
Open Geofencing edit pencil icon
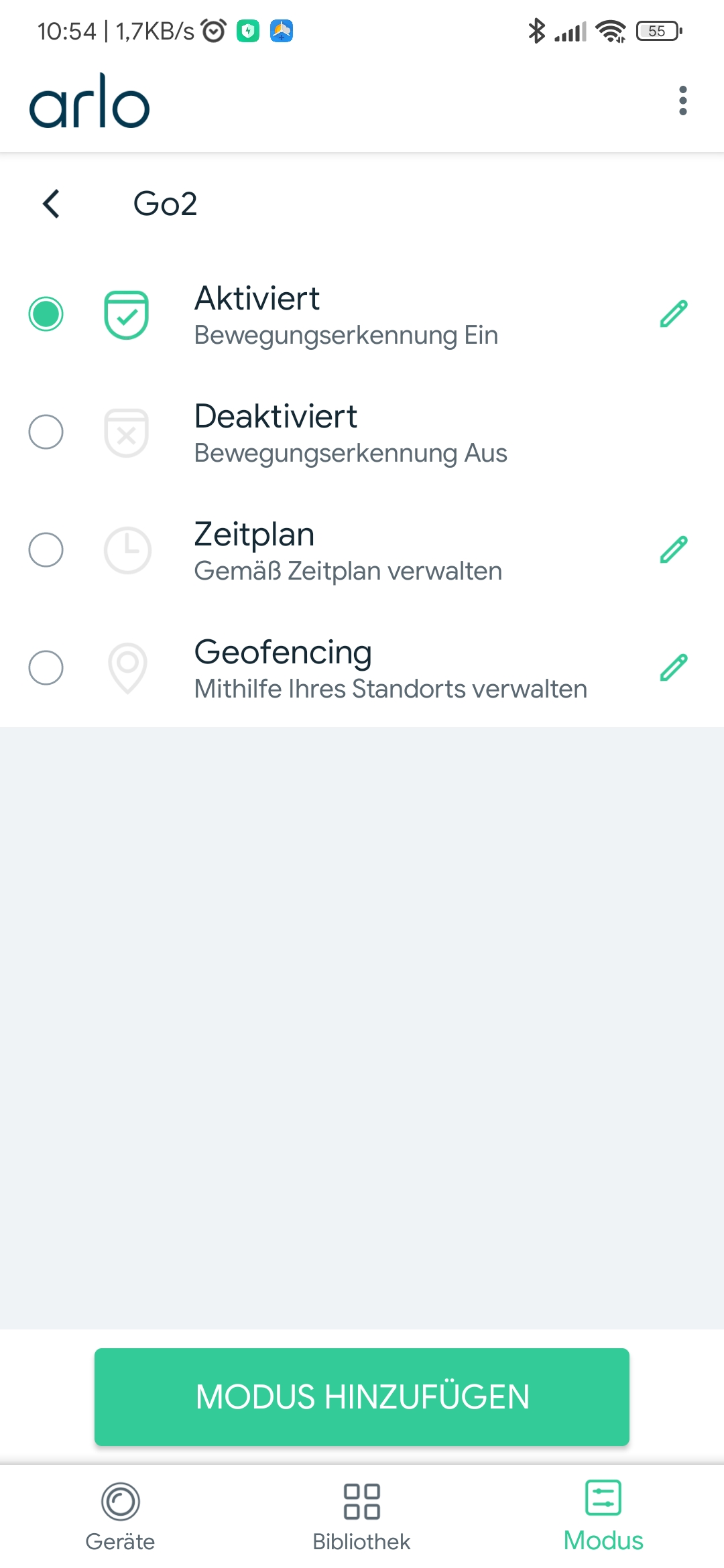[x=673, y=667]
